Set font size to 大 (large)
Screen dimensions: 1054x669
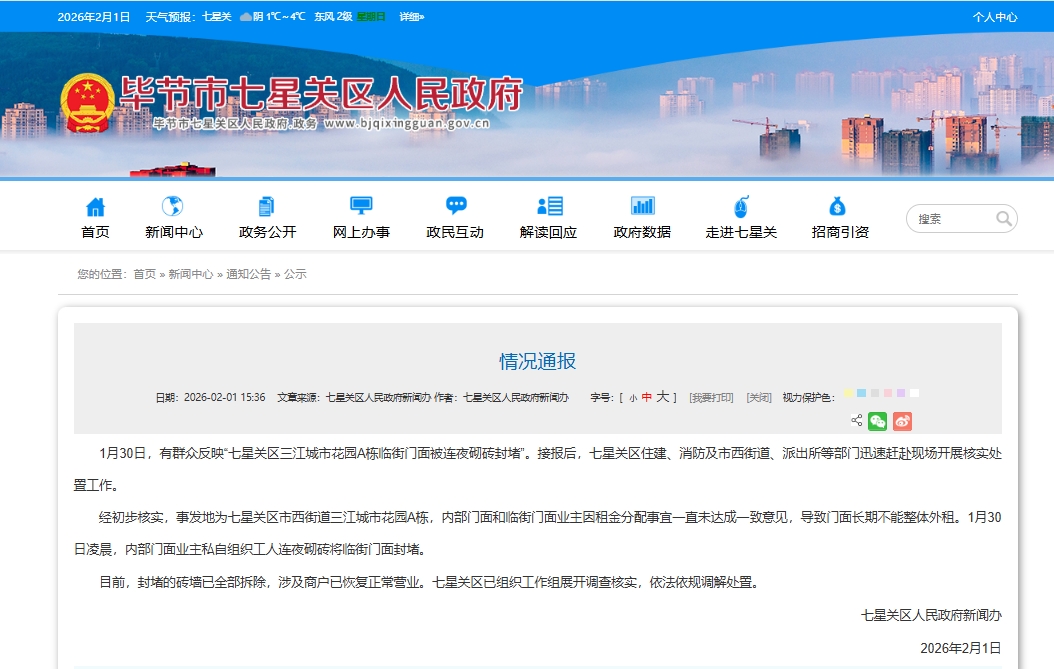point(662,397)
